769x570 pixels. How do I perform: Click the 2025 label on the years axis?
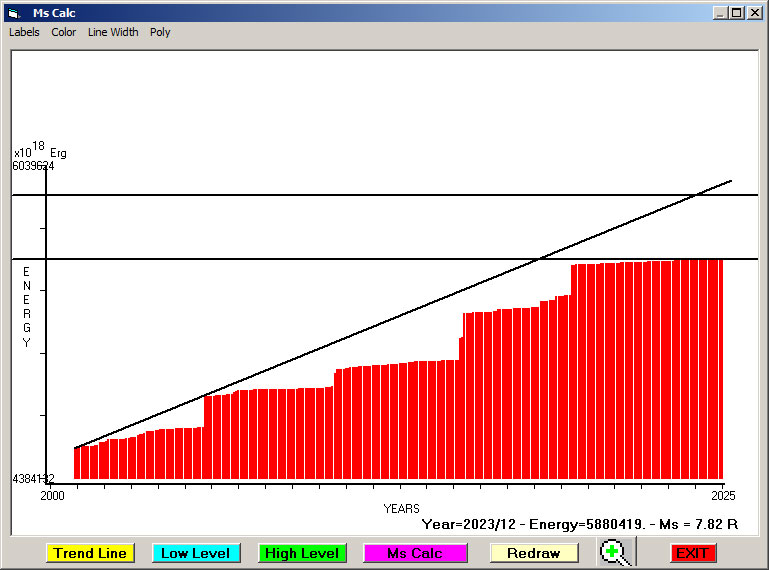click(x=722, y=495)
